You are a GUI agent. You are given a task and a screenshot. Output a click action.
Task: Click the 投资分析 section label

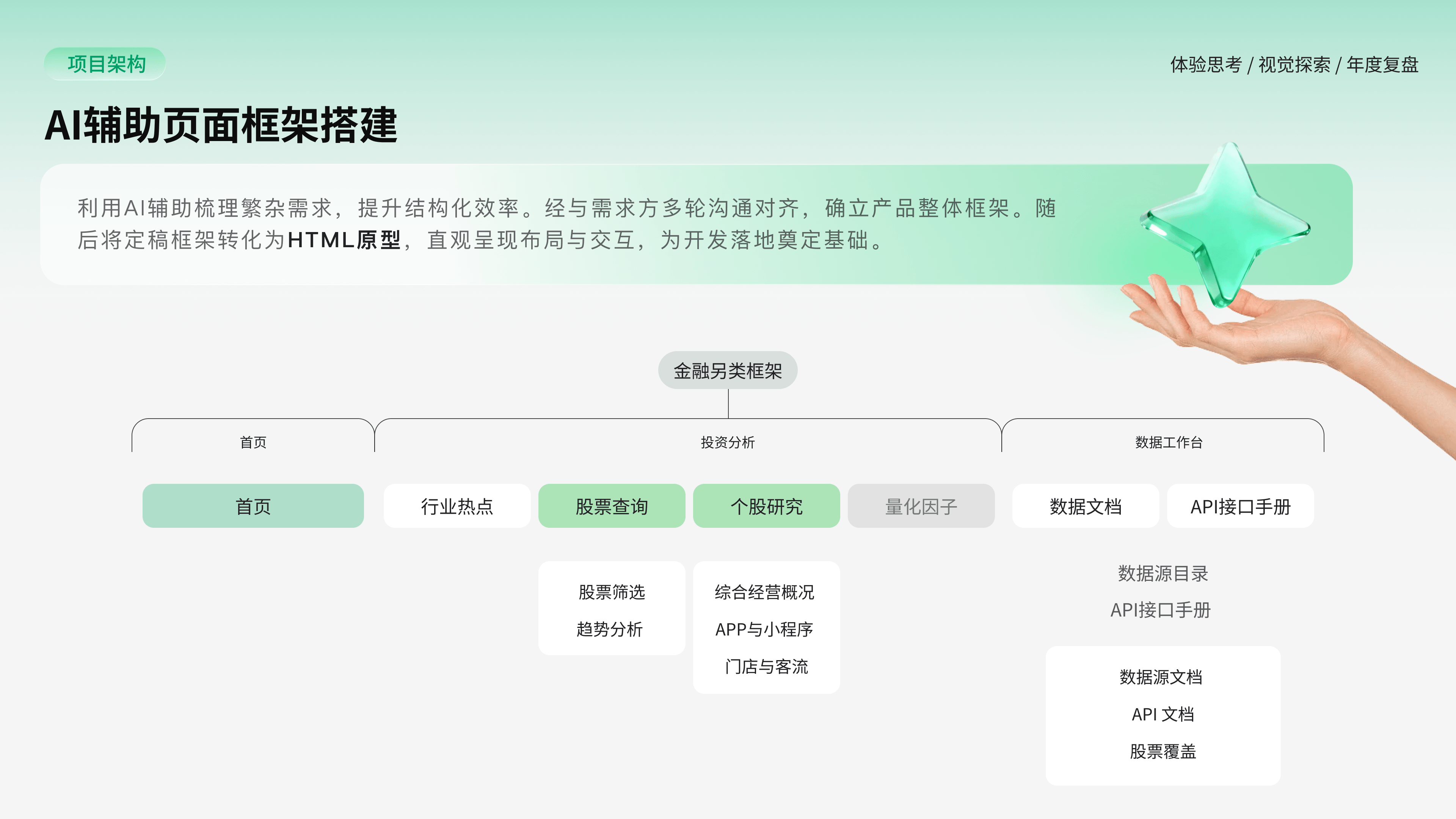pyautogui.click(x=728, y=442)
